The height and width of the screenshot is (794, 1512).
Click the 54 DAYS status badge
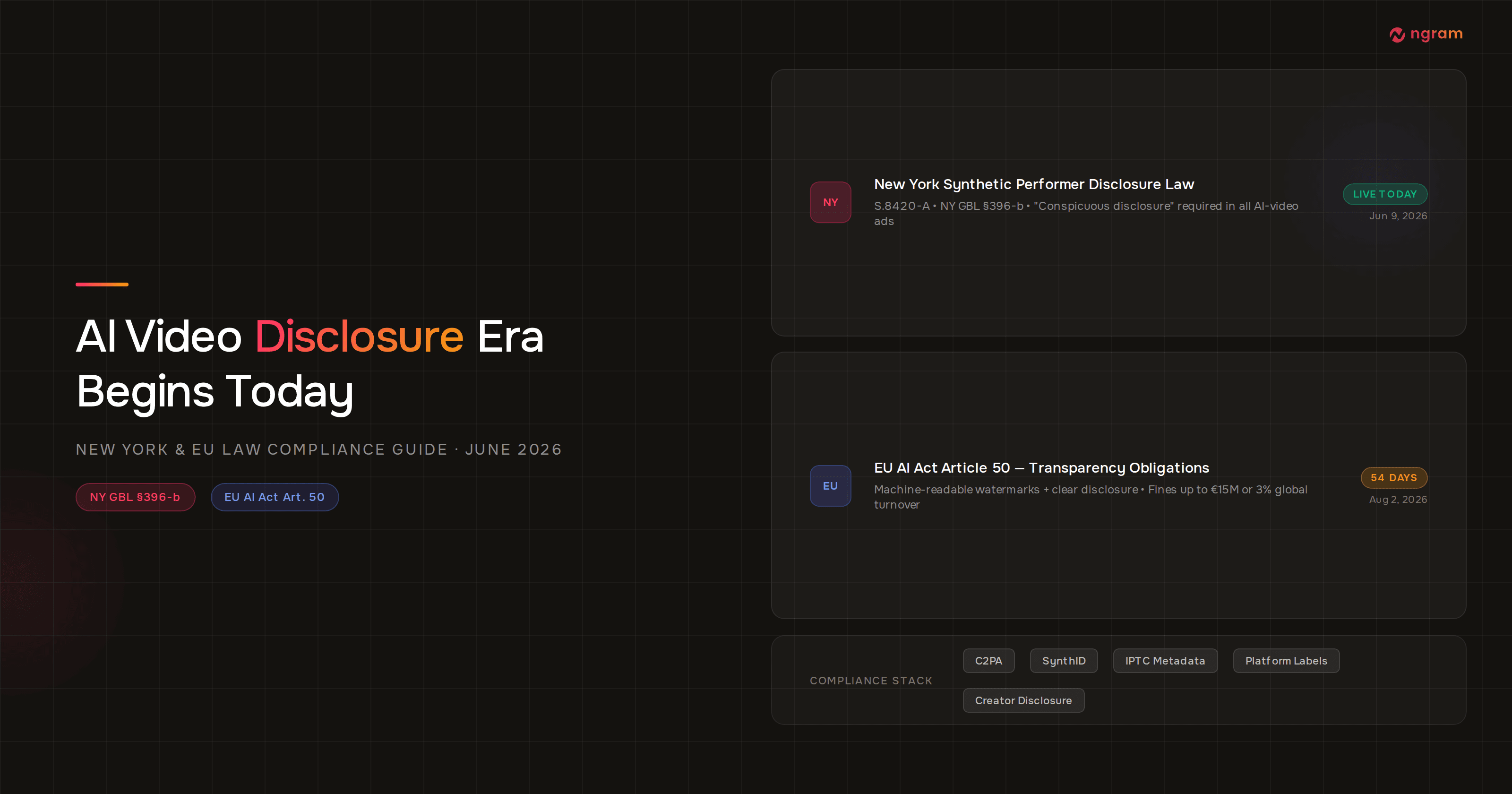[x=1394, y=477]
